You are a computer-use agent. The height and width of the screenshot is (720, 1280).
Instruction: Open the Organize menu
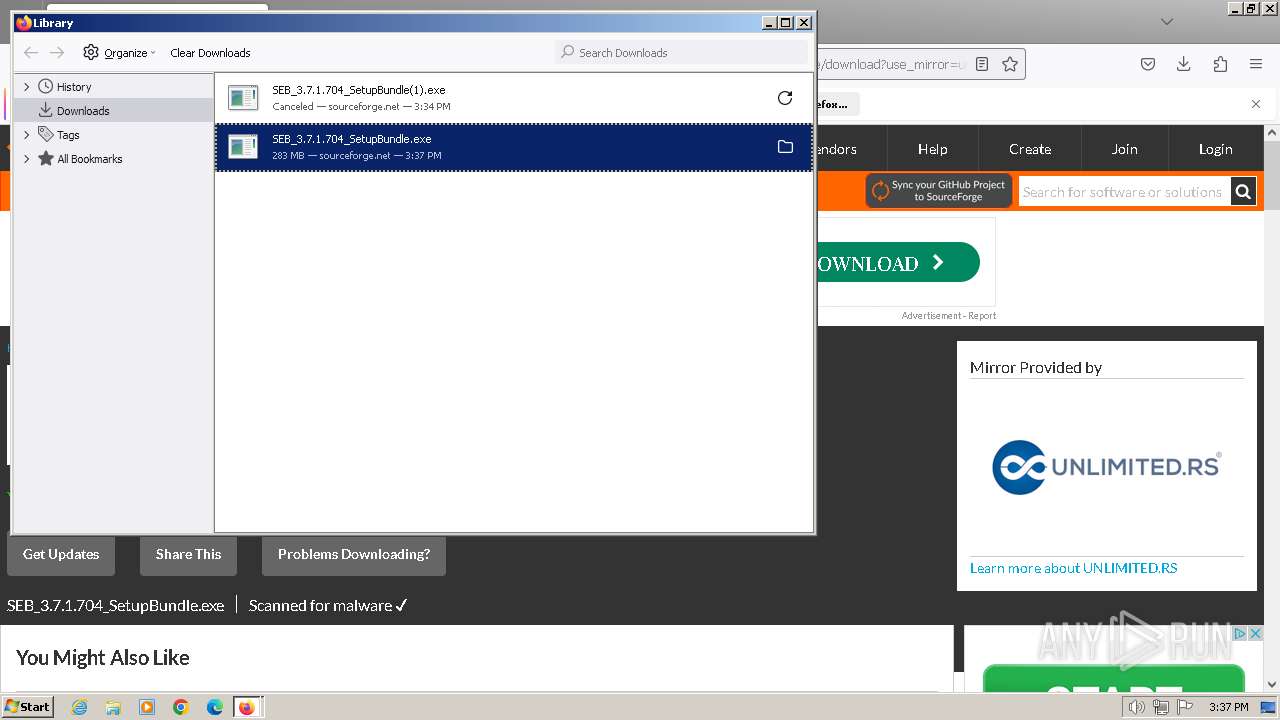(x=120, y=53)
